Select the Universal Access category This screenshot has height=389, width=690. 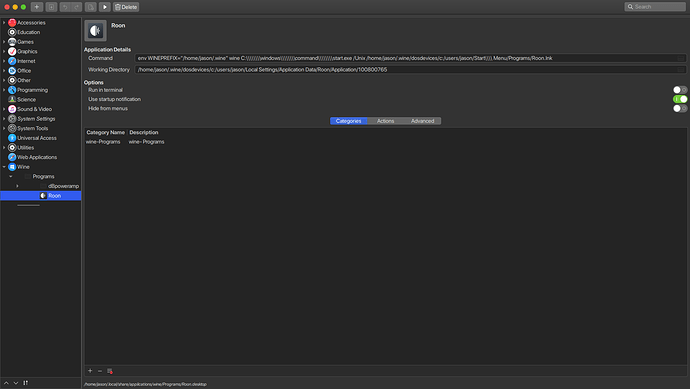(37, 138)
